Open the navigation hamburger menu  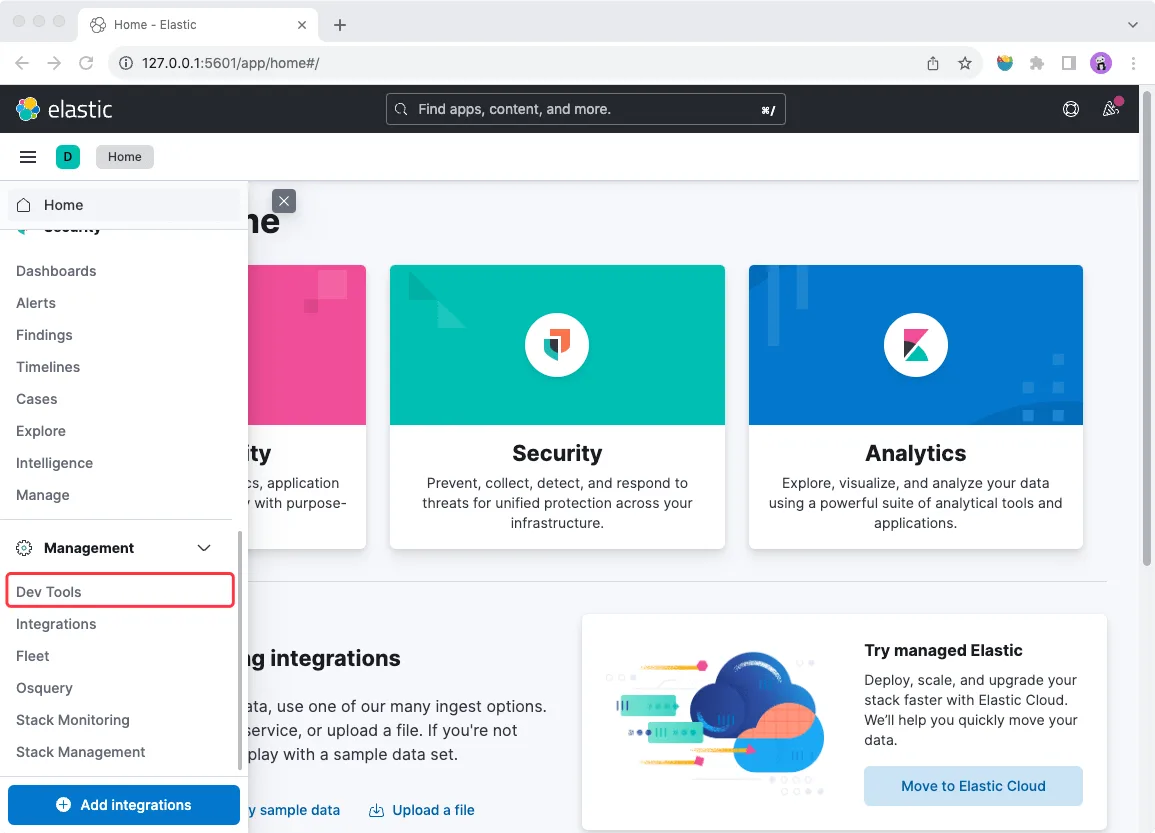coord(27,157)
